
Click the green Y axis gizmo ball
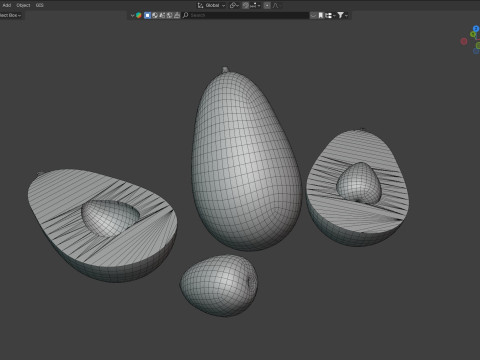[x=473, y=34]
